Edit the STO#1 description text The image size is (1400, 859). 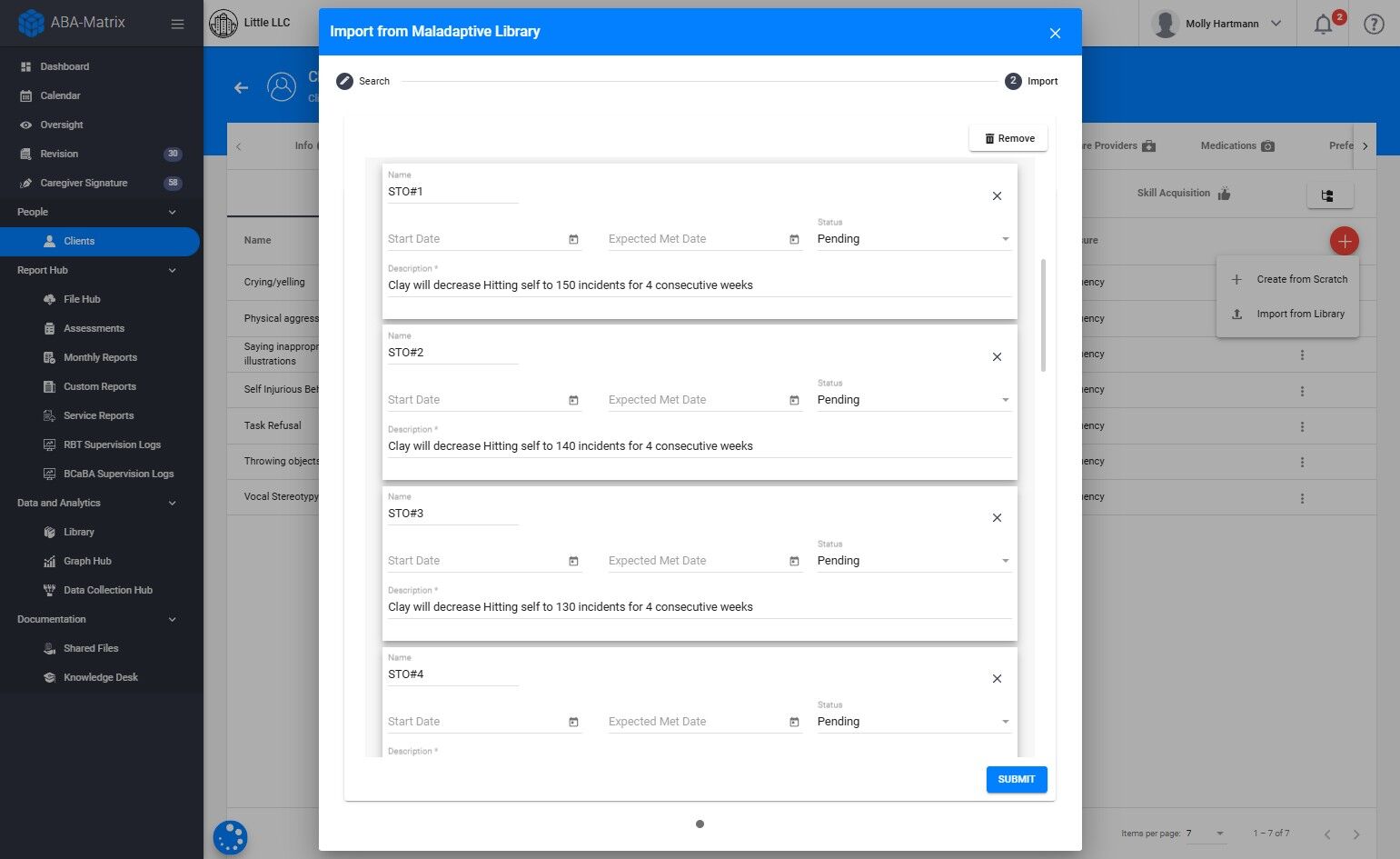(x=700, y=285)
